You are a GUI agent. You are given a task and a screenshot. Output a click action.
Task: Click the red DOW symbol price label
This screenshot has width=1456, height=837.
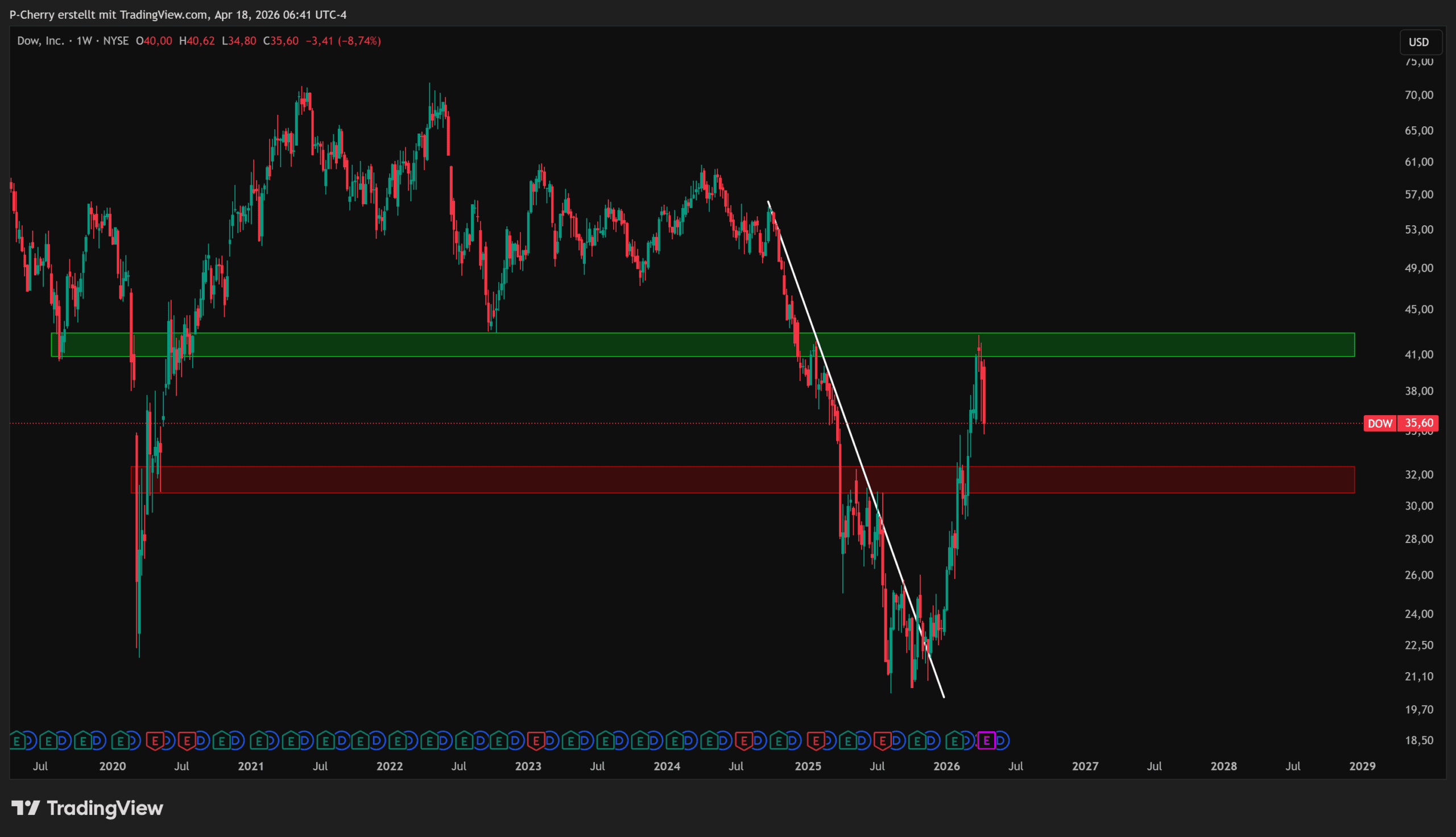click(1379, 424)
